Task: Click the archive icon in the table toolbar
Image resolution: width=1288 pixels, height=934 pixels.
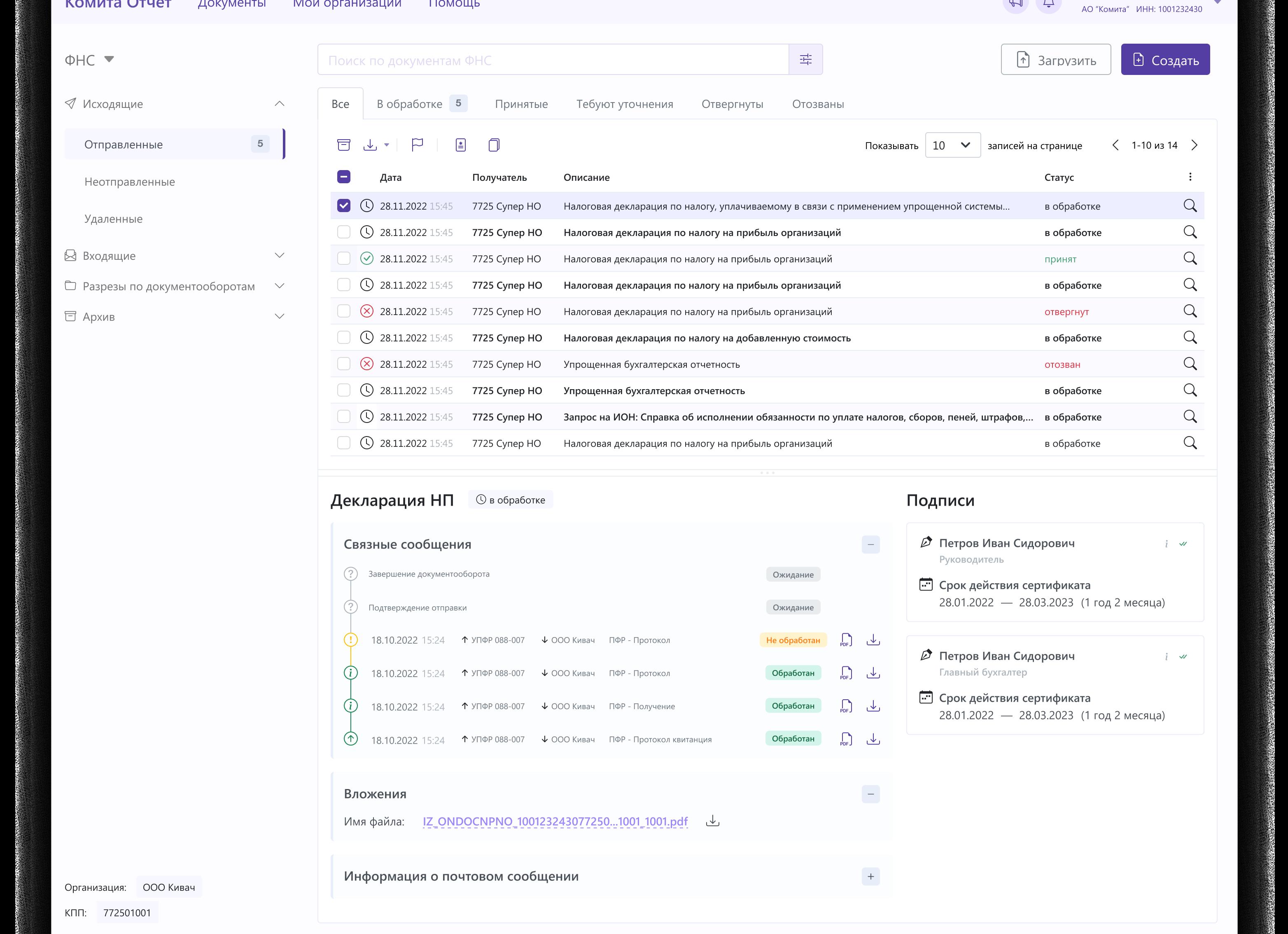Action: tap(343, 145)
